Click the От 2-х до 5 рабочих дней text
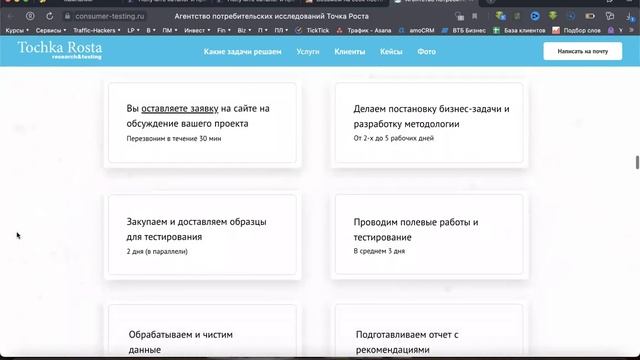This screenshot has width=640, height=360. 393,138
